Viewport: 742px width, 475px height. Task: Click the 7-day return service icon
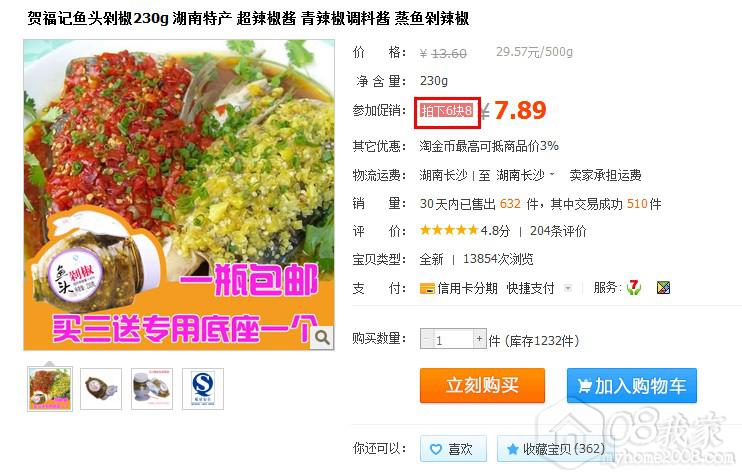pyautogui.click(x=633, y=287)
